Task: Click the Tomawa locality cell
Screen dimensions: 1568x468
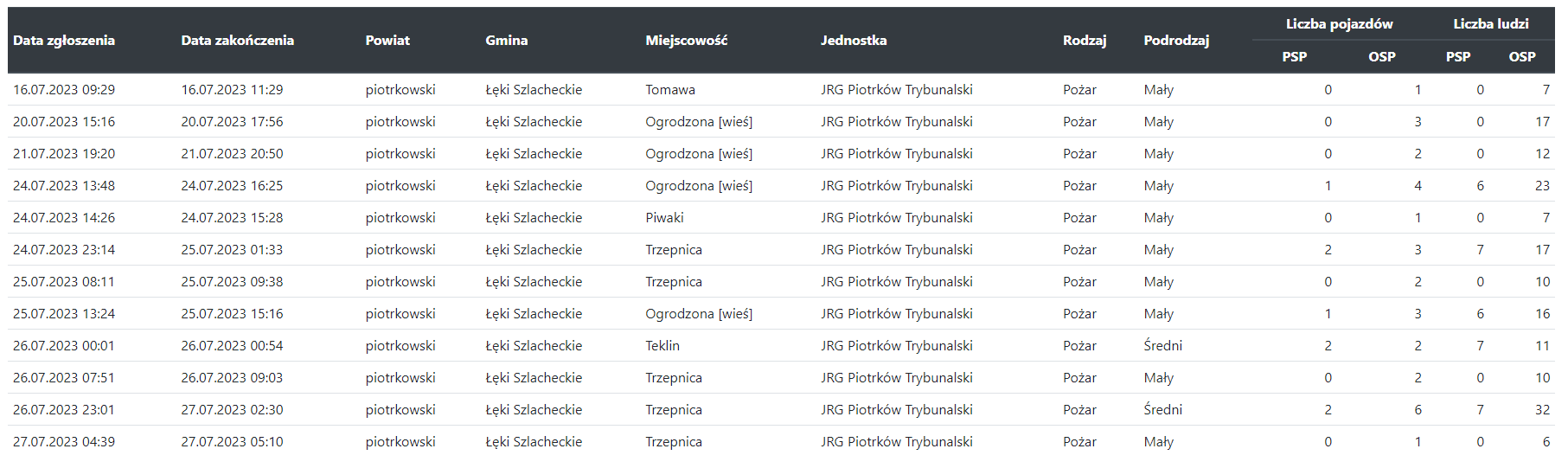Action: tap(670, 90)
